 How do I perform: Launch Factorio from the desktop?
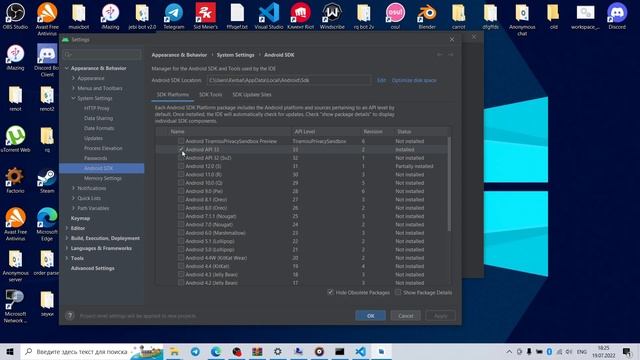click(x=15, y=180)
